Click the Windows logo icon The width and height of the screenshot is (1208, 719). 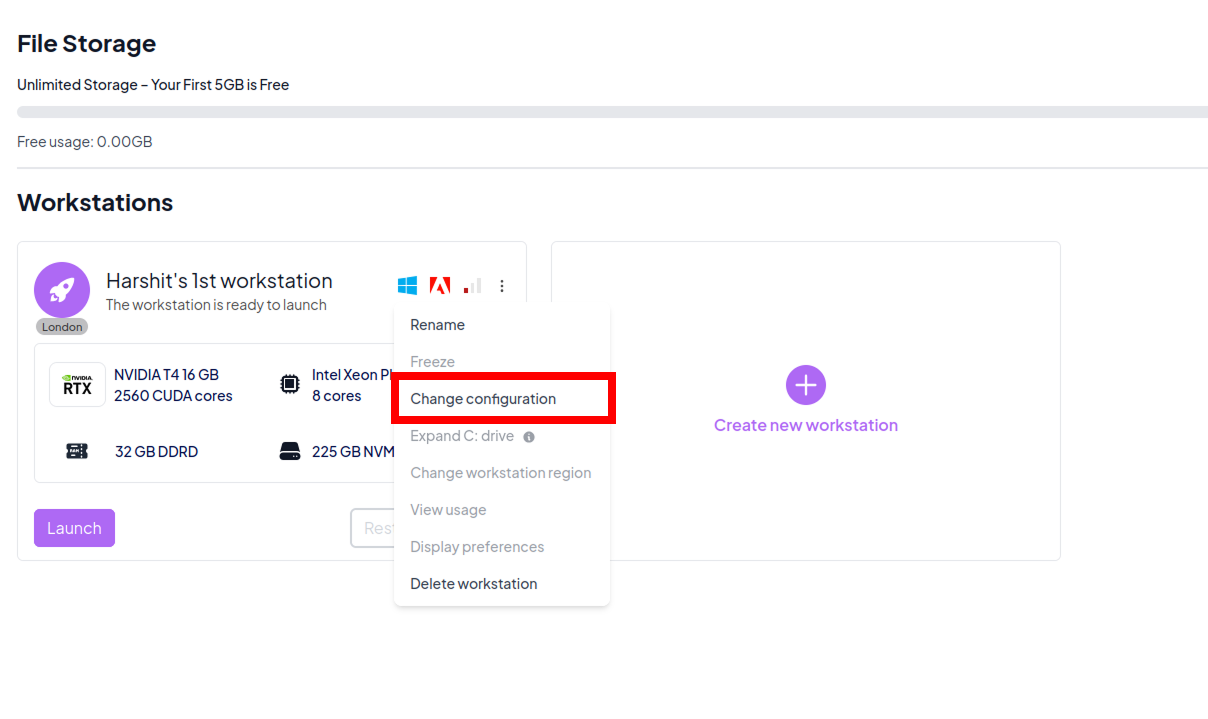point(407,286)
